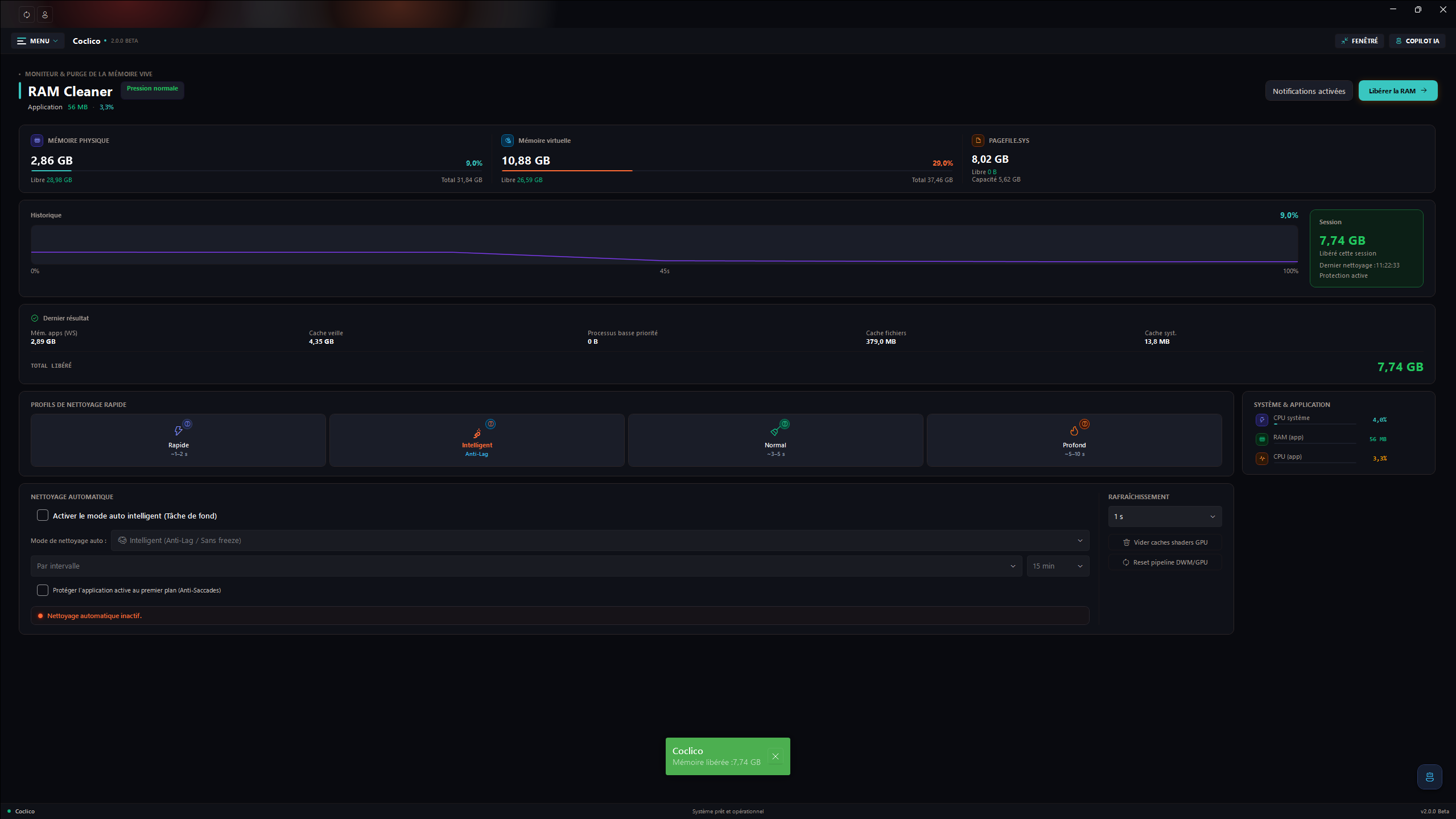
Task: Open the Rafraîchissement 1 s dropdown
Action: [x=1165, y=516]
